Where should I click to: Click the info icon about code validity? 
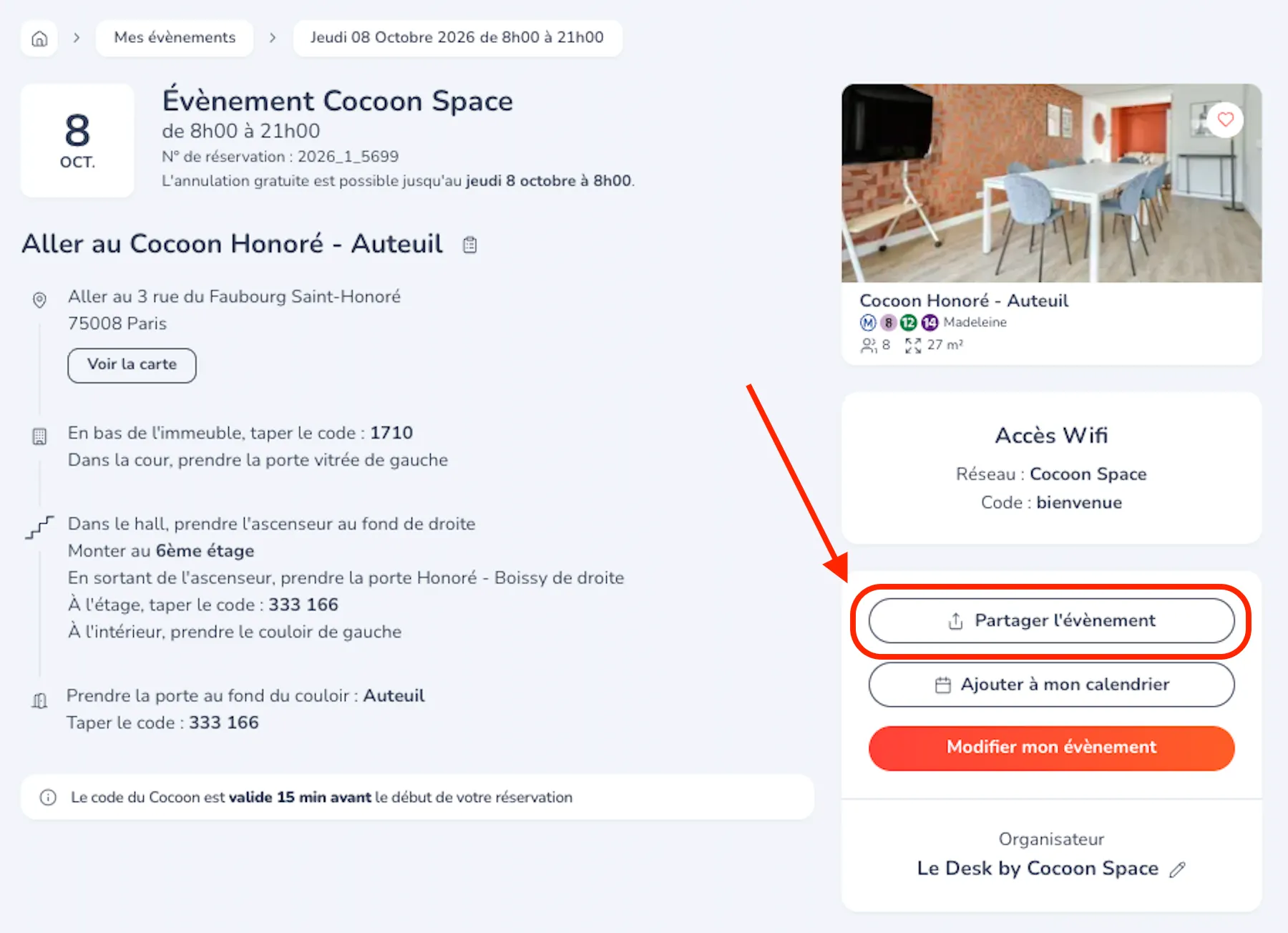click(x=48, y=797)
